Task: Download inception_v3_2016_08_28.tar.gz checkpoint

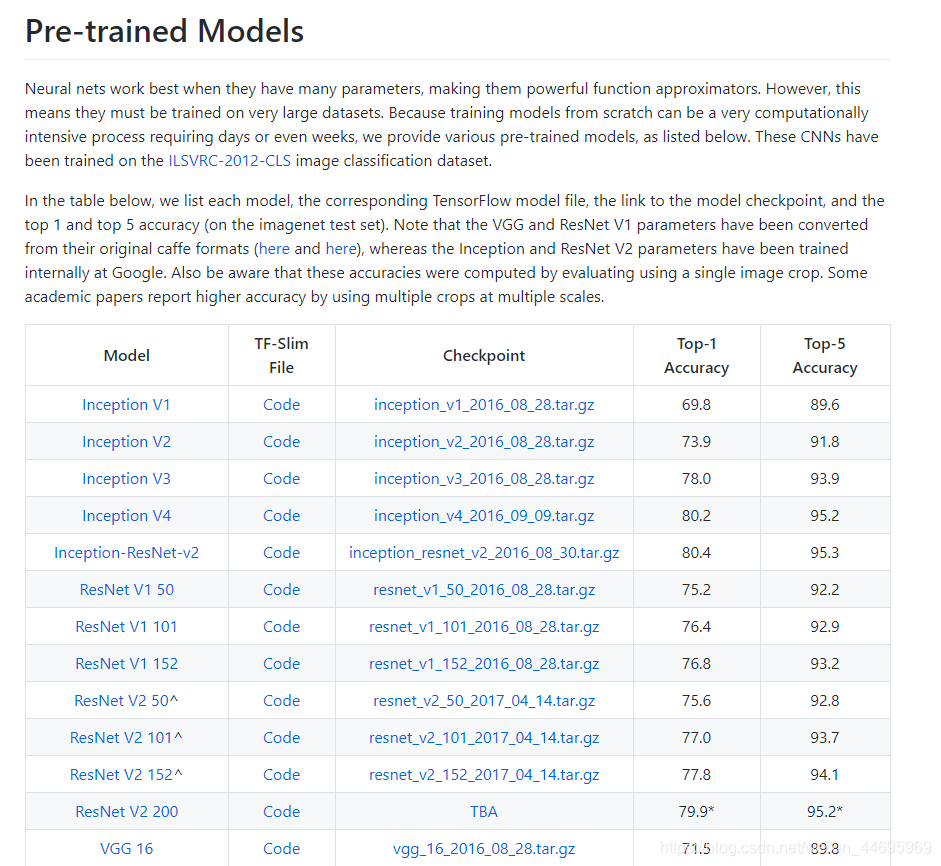Action: [484, 479]
